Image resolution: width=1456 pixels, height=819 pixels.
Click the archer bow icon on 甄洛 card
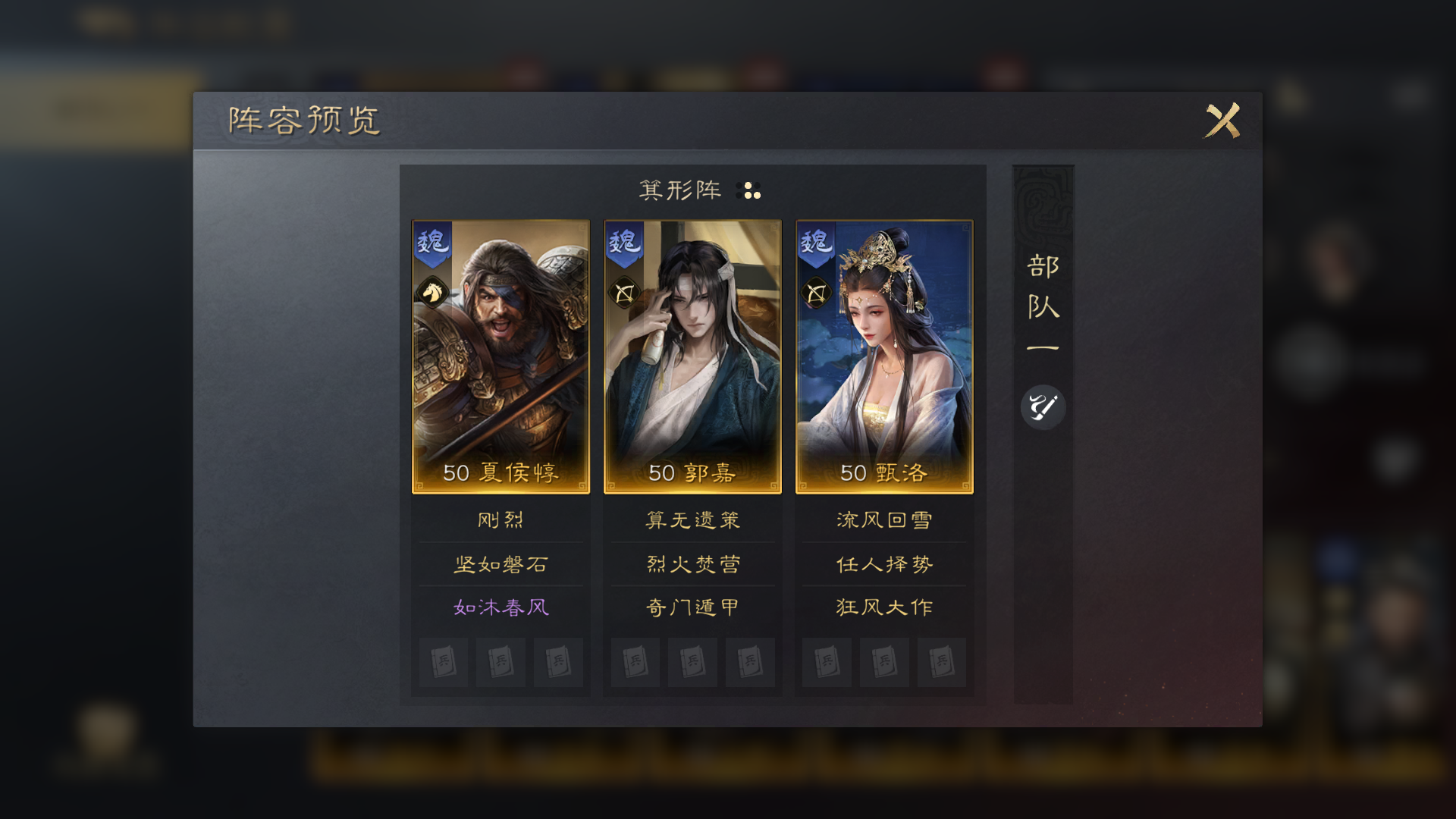point(816,292)
